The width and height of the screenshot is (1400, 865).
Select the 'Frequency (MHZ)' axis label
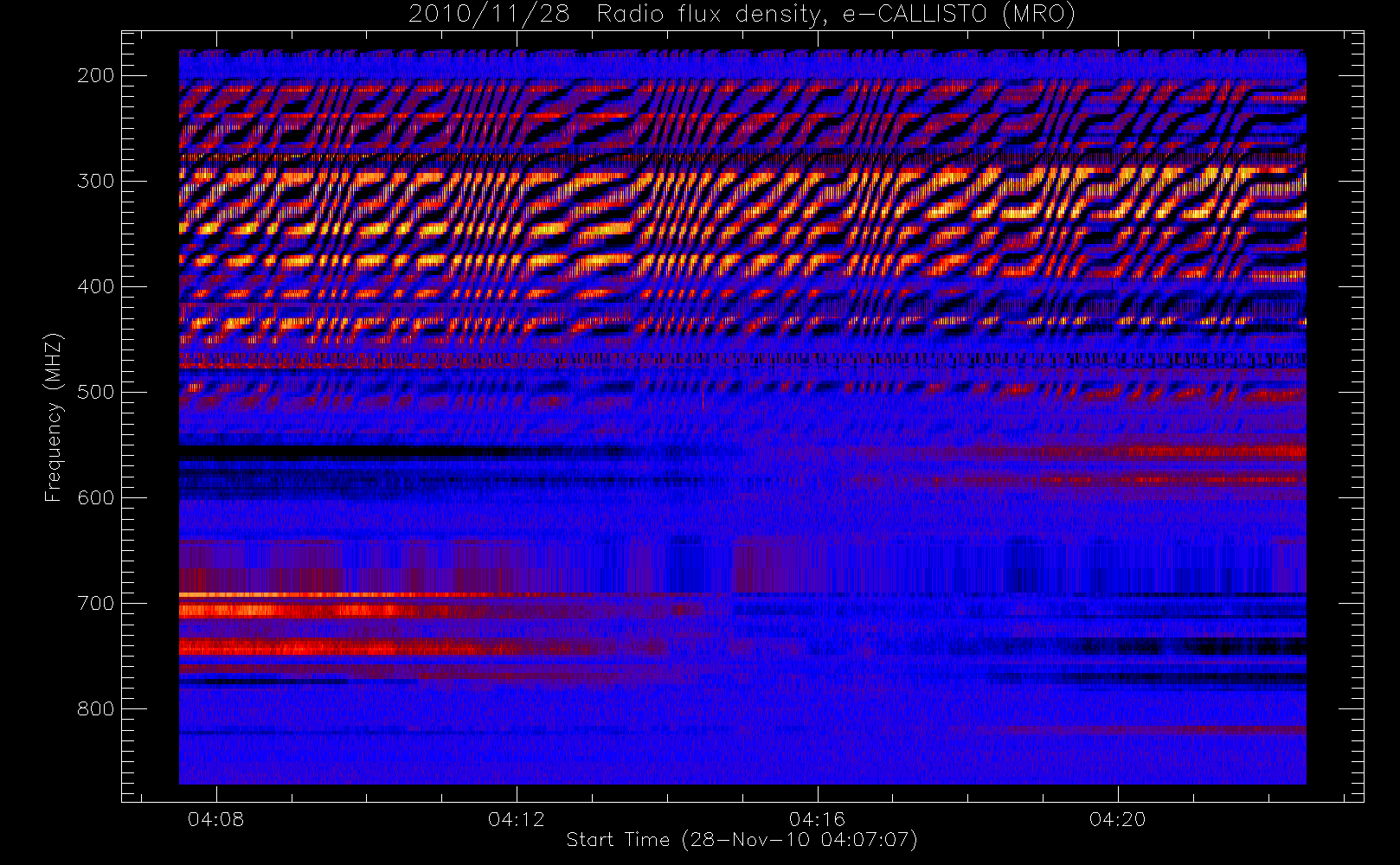click(x=54, y=417)
